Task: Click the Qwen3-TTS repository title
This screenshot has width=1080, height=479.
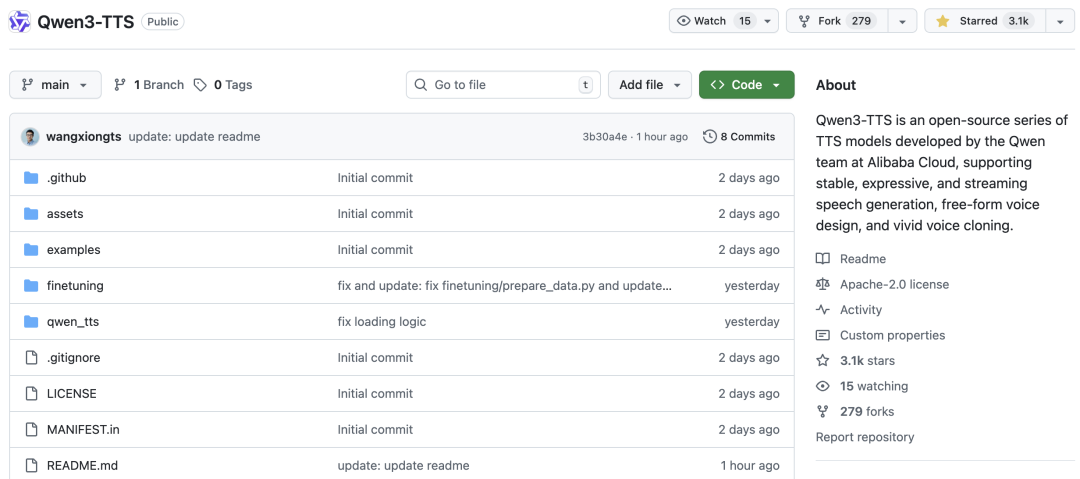Action: (85, 22)
